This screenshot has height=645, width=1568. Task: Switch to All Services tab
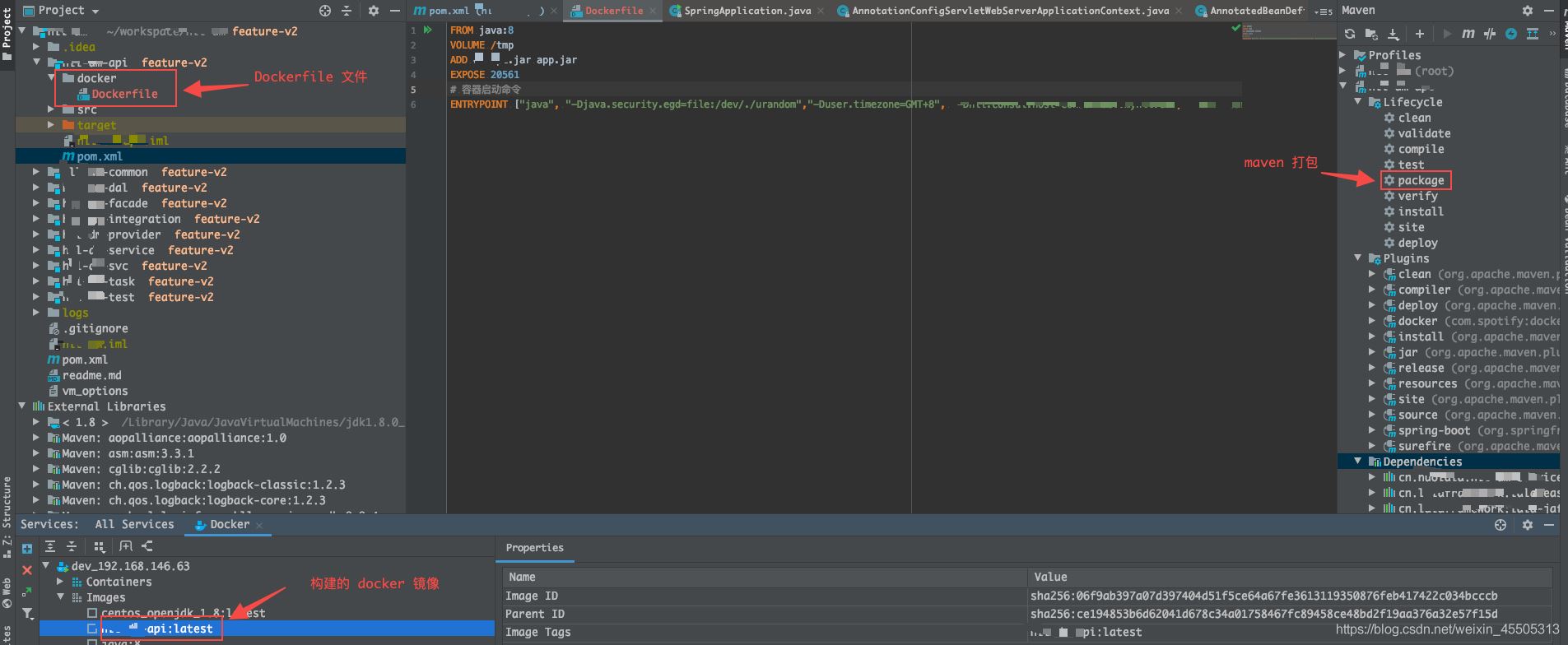click(134, 524)
